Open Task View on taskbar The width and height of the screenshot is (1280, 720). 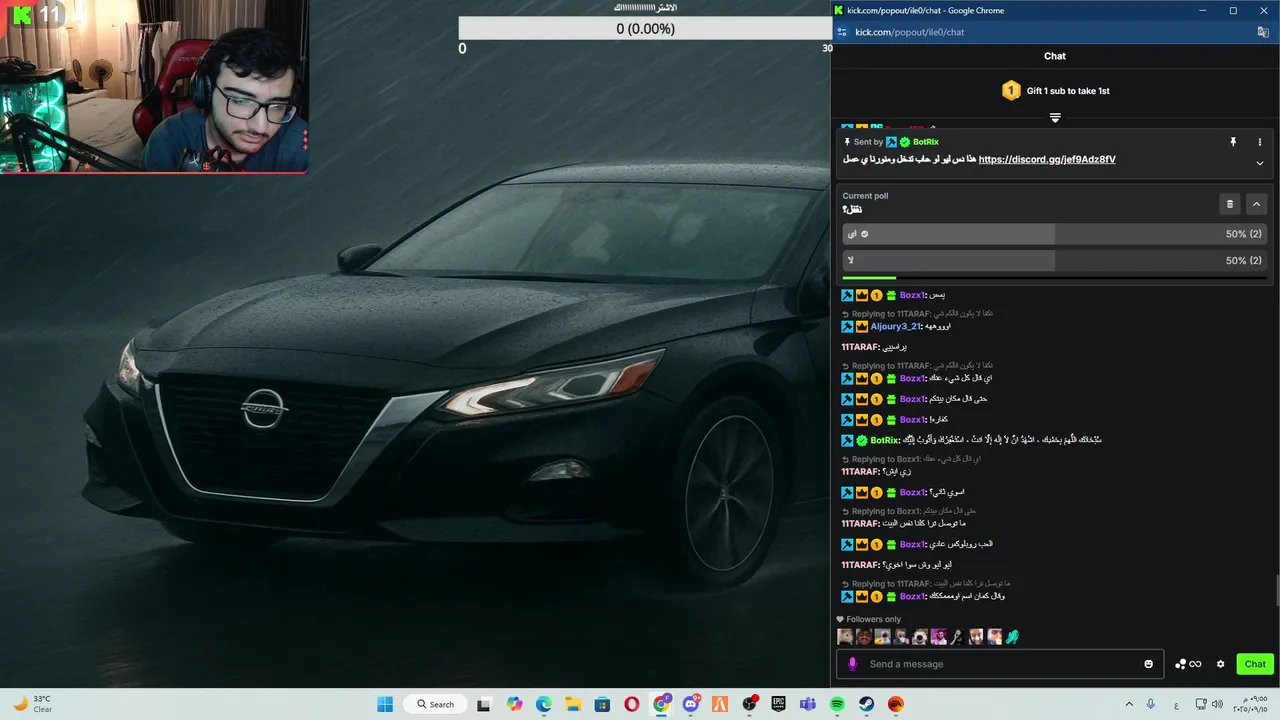tap(484, 704)
